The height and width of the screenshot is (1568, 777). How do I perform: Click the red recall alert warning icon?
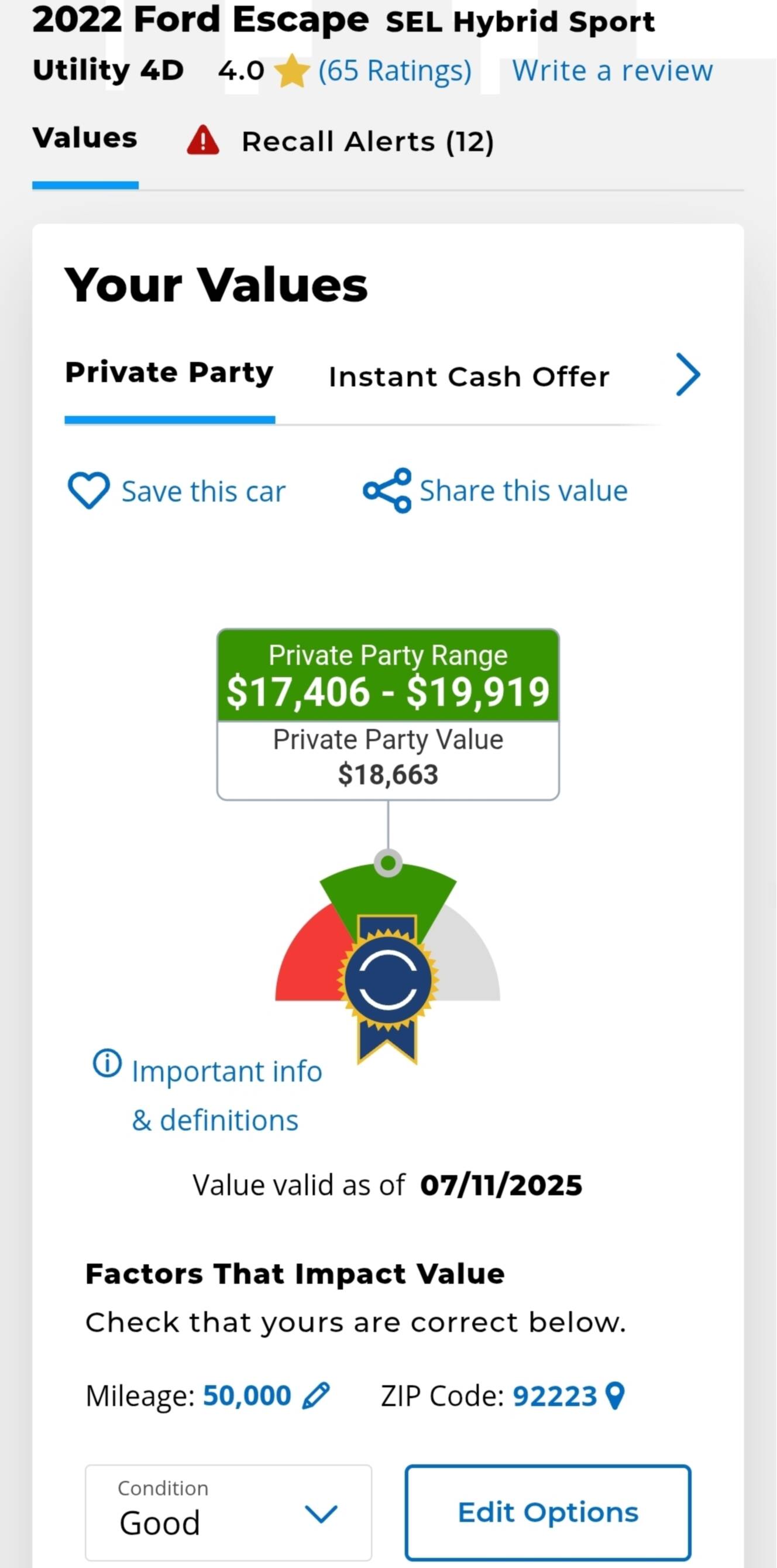click(202, 140)
